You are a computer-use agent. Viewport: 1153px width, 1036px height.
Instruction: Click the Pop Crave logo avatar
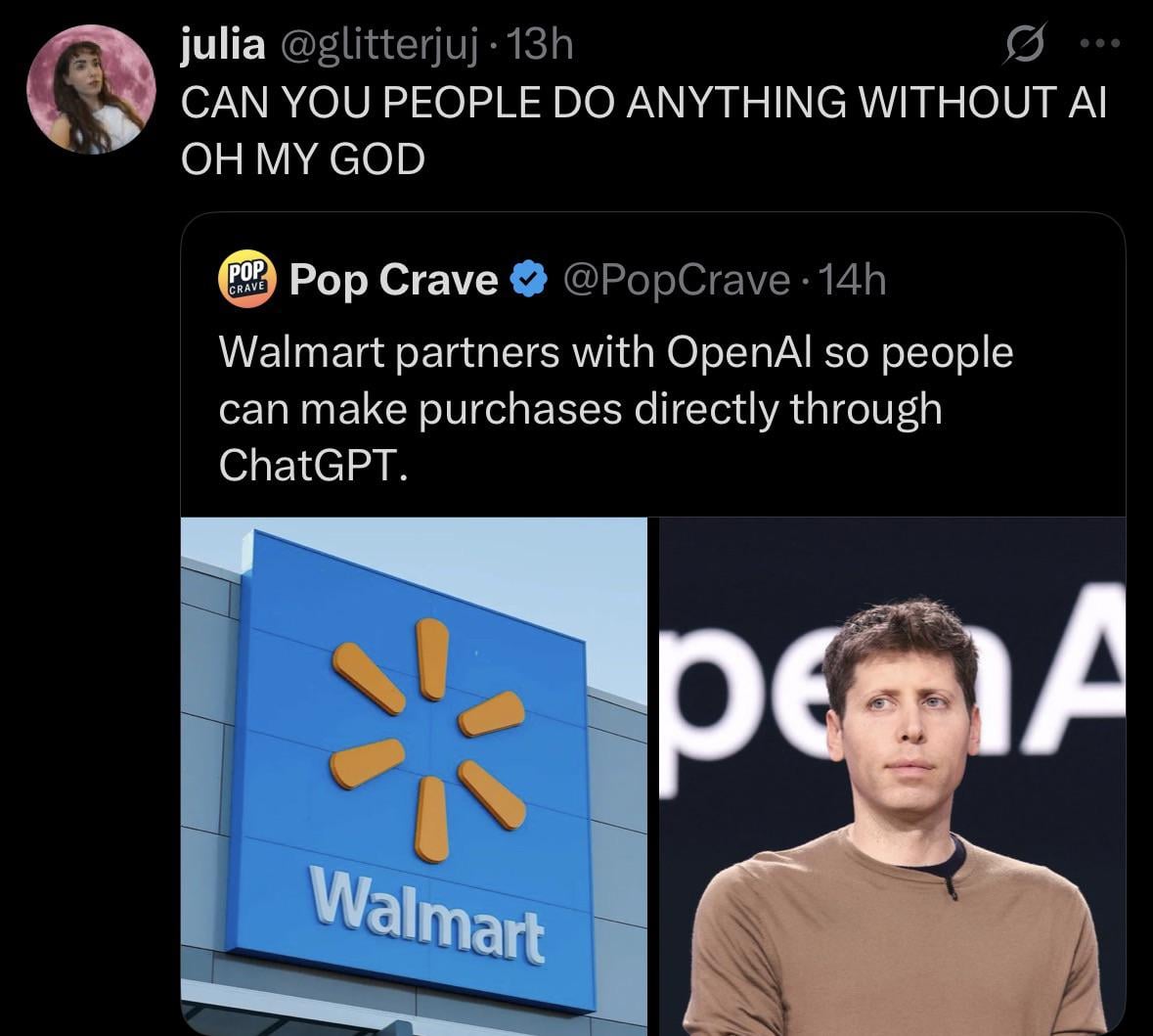coord(247,280)
